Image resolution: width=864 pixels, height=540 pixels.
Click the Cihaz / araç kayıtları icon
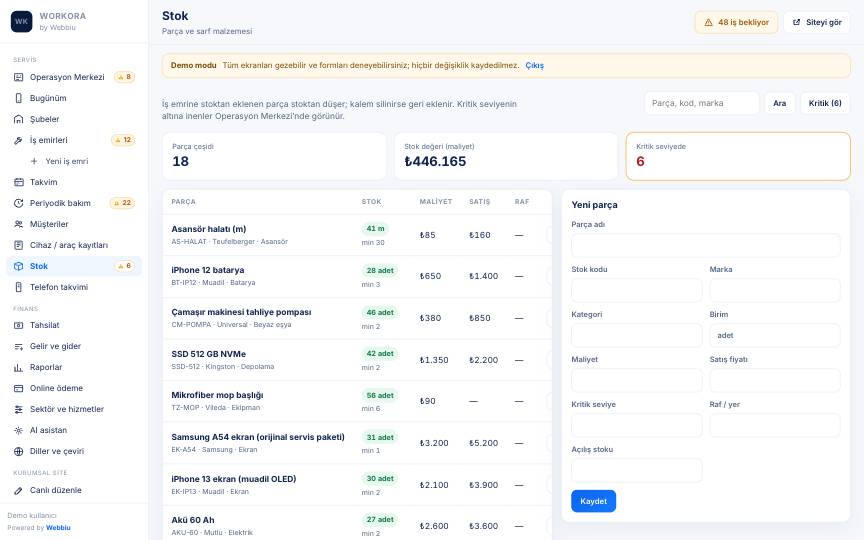[x=18, y=245]
